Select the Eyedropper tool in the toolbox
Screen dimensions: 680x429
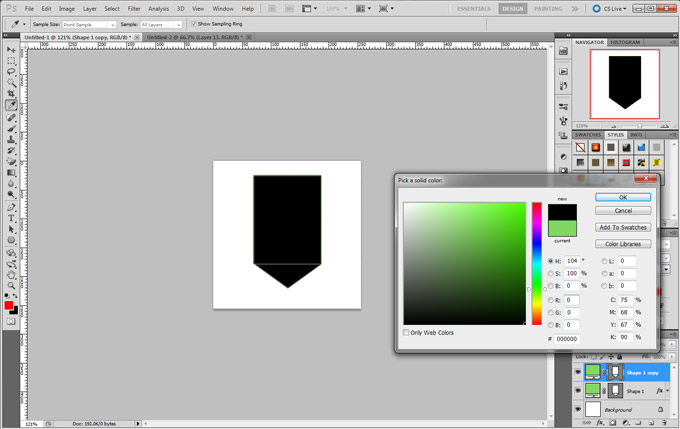[x=11, y=105]
